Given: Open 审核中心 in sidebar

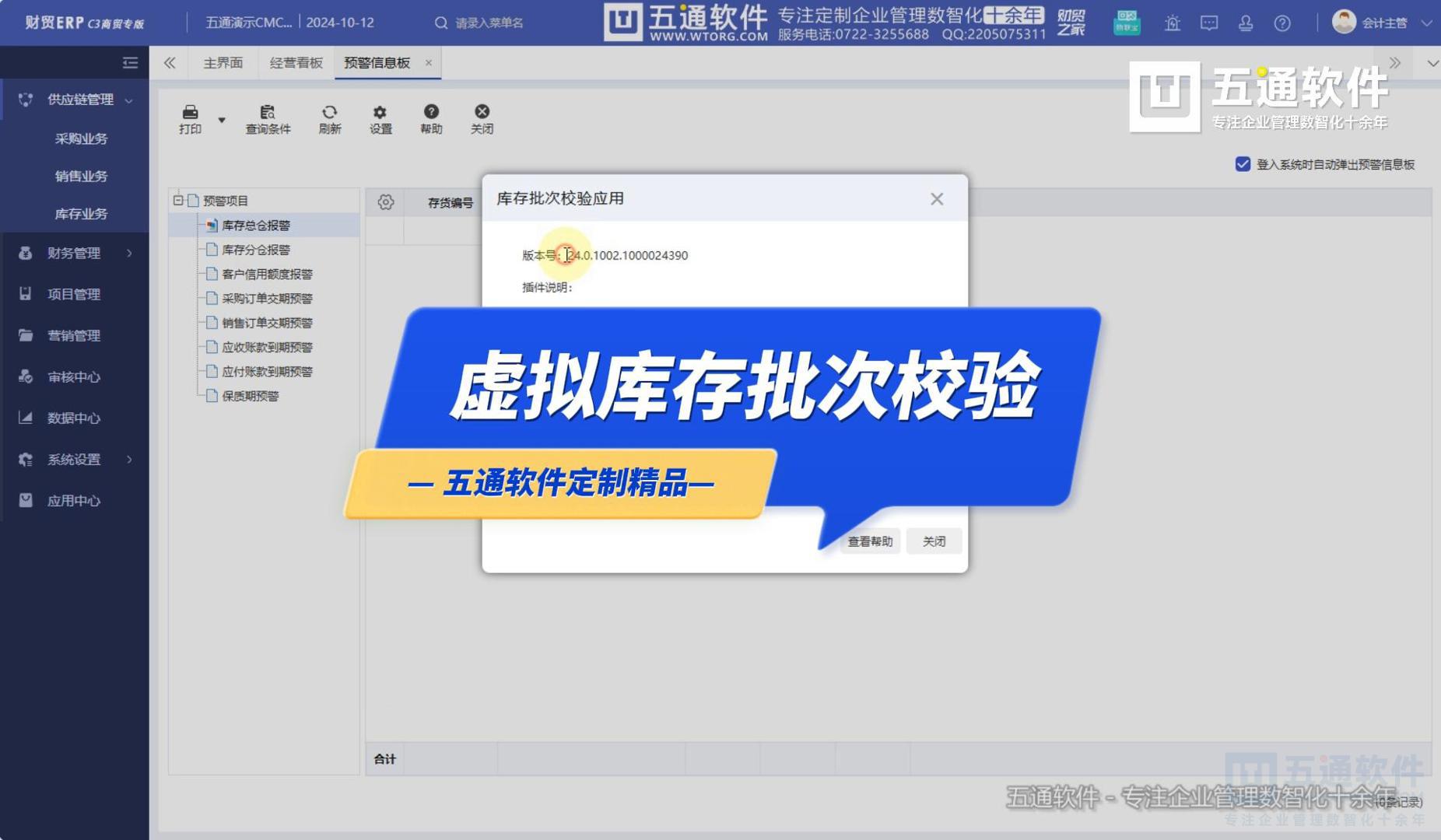Looking at the screenshot, I should 75,376.
